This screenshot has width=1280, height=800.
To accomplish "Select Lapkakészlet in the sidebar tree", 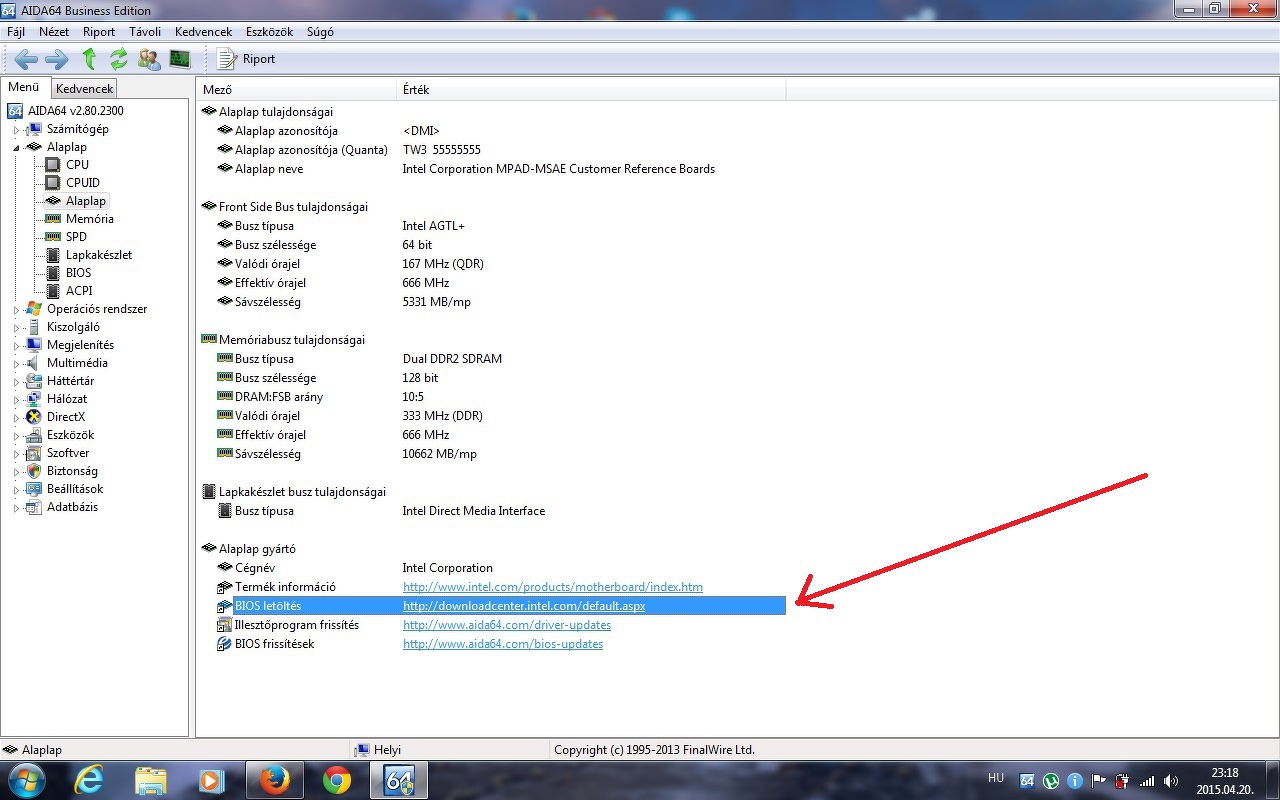I will coord(99,255).
